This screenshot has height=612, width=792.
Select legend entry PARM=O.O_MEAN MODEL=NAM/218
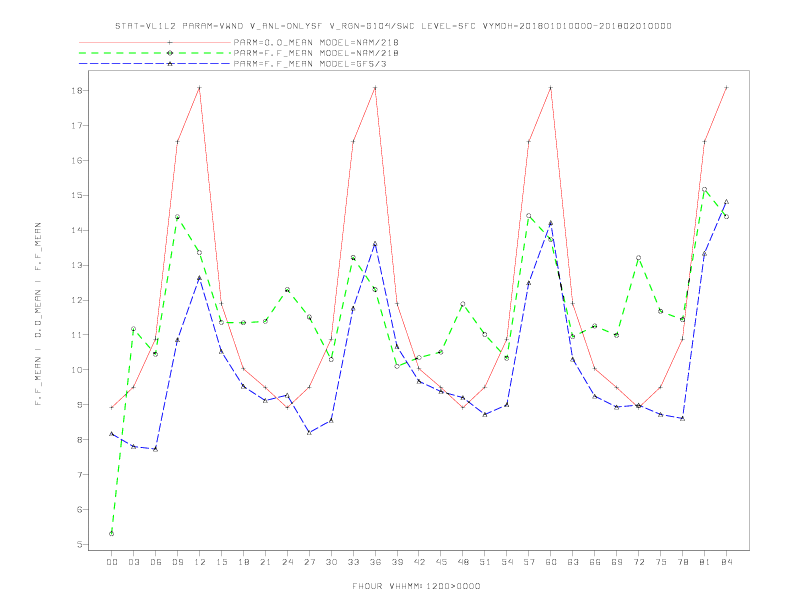(x=316, y=42)
